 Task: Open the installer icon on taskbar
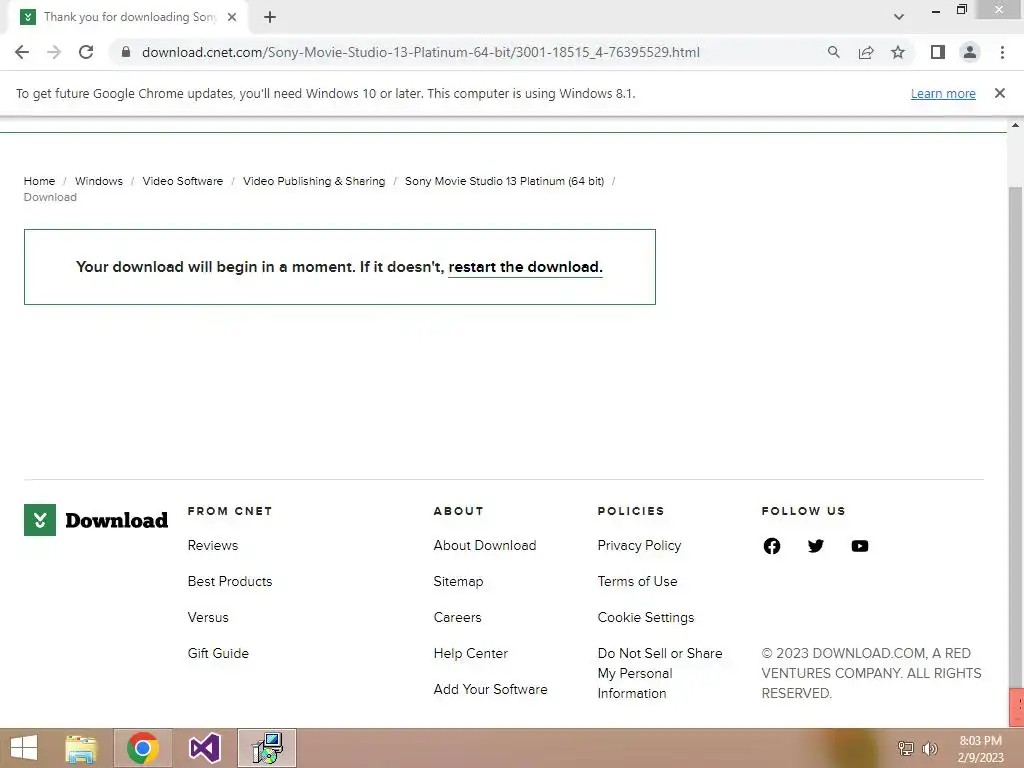[266, 748]
